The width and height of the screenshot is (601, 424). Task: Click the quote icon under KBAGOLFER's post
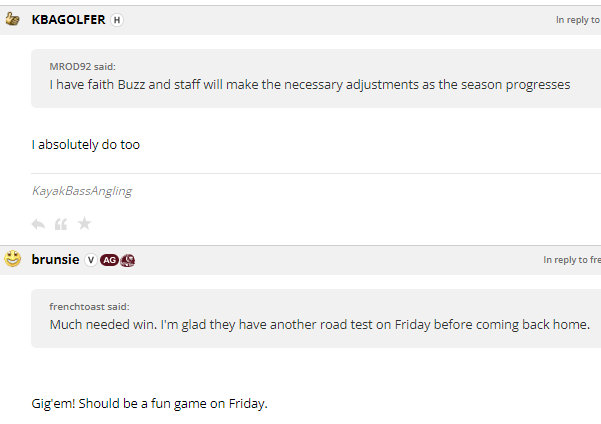61,223
